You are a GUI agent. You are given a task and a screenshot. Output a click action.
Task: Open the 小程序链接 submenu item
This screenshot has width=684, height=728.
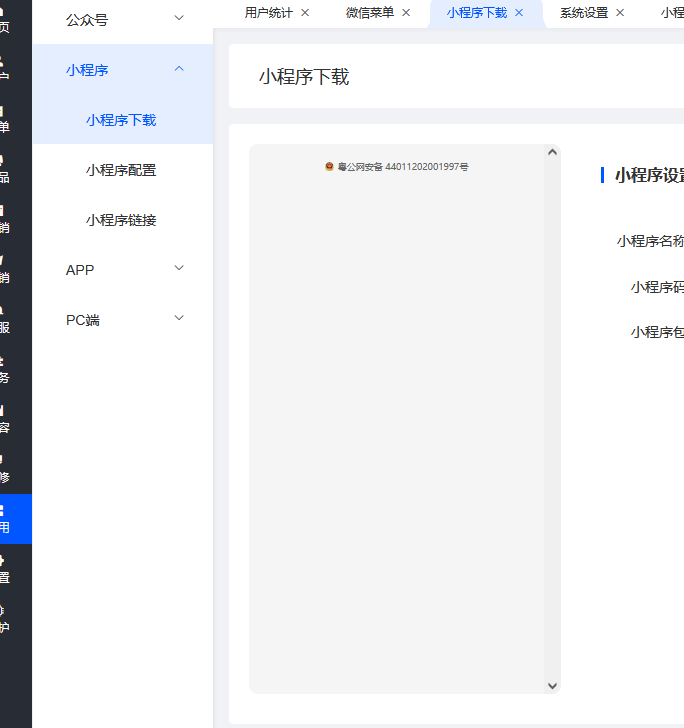click(x=121, y=220)
